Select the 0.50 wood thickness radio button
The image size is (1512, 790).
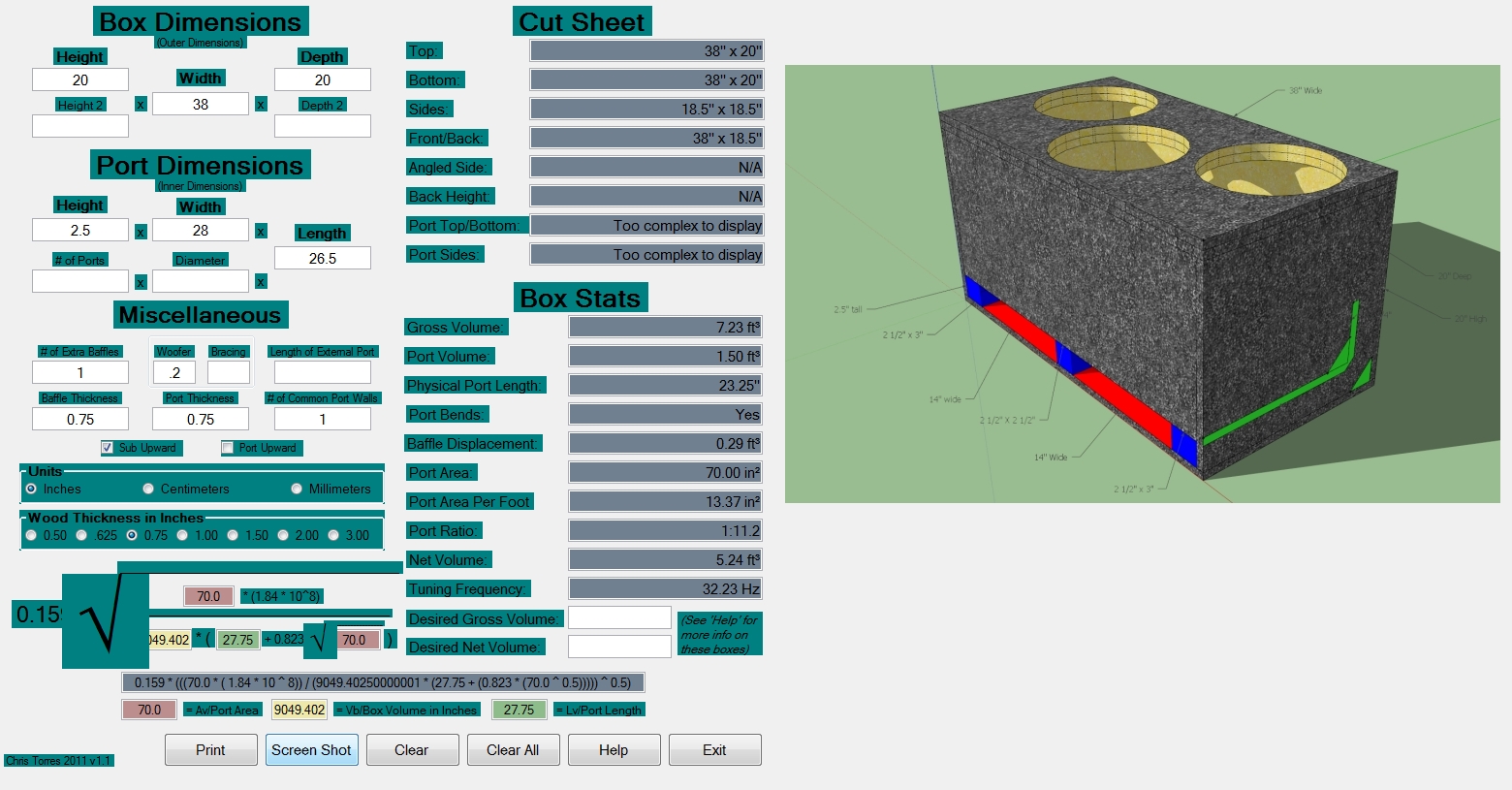(31, 535)
